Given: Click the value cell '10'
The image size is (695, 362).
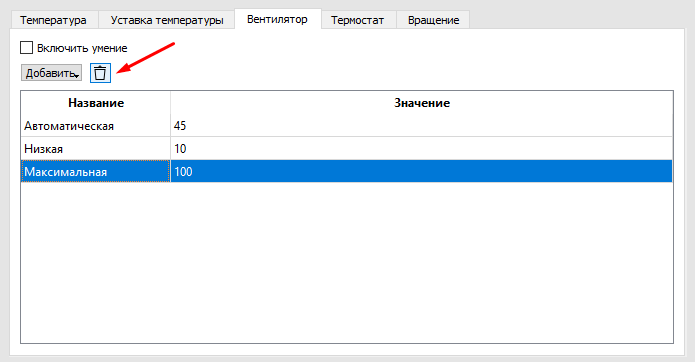Looking at the screenshot, I should [x=422, y=149].
